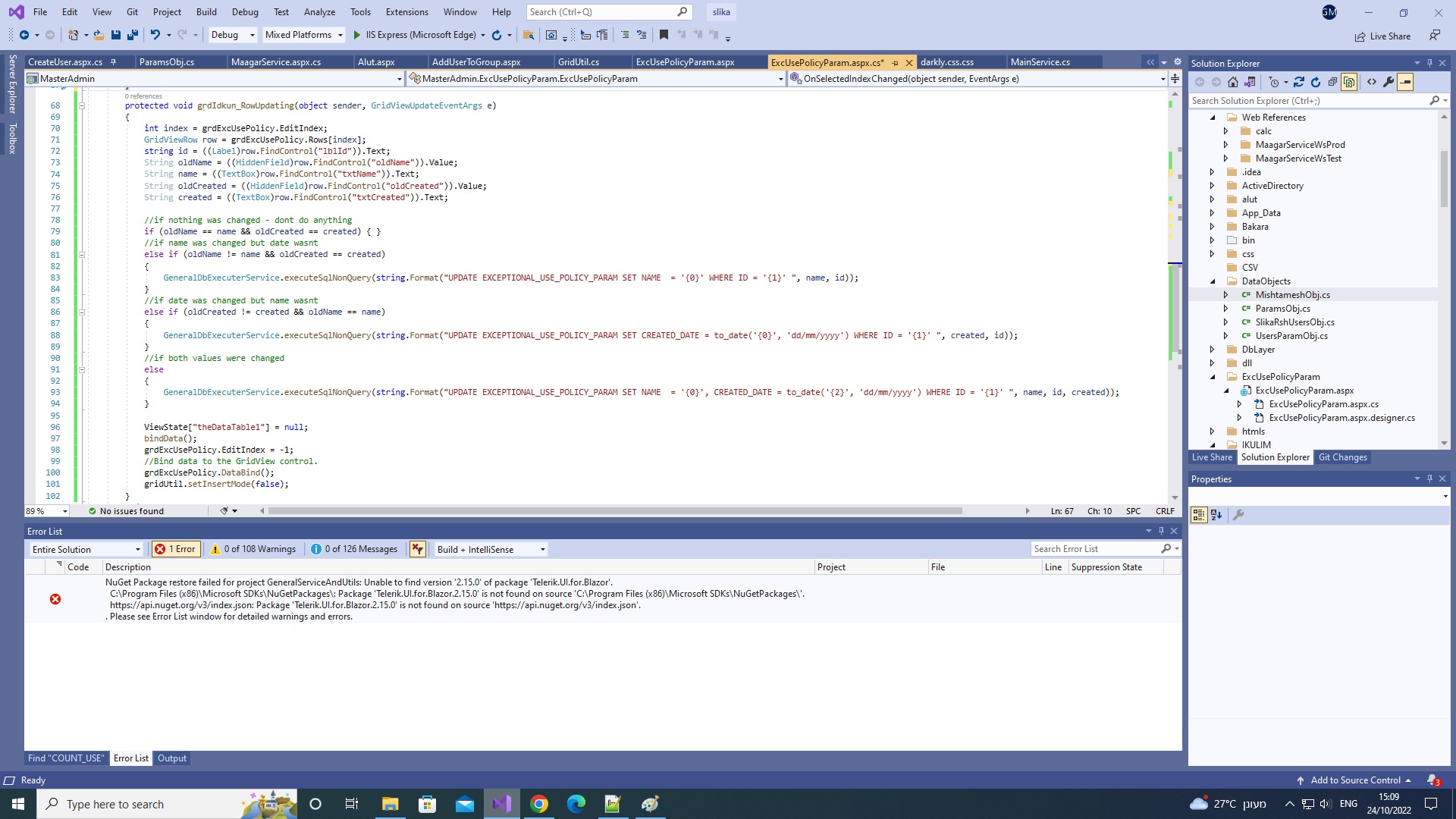This screenshot has width=1456, height=819.
Task: Collapse the Web References node
Action: pyautogui.click(x=1213, y=118)
